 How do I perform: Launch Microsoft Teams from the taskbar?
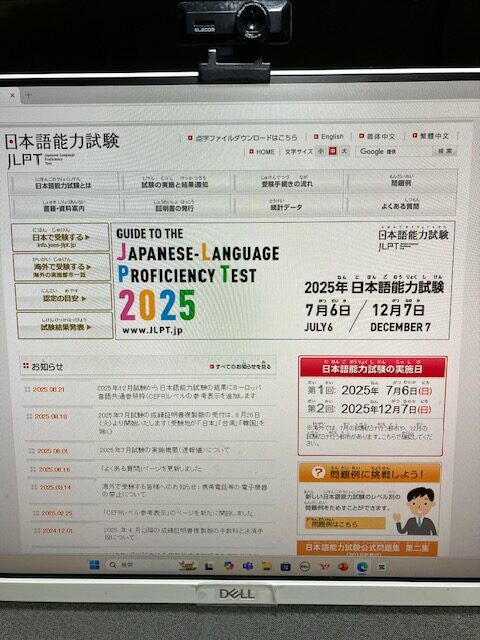(248, 566)
